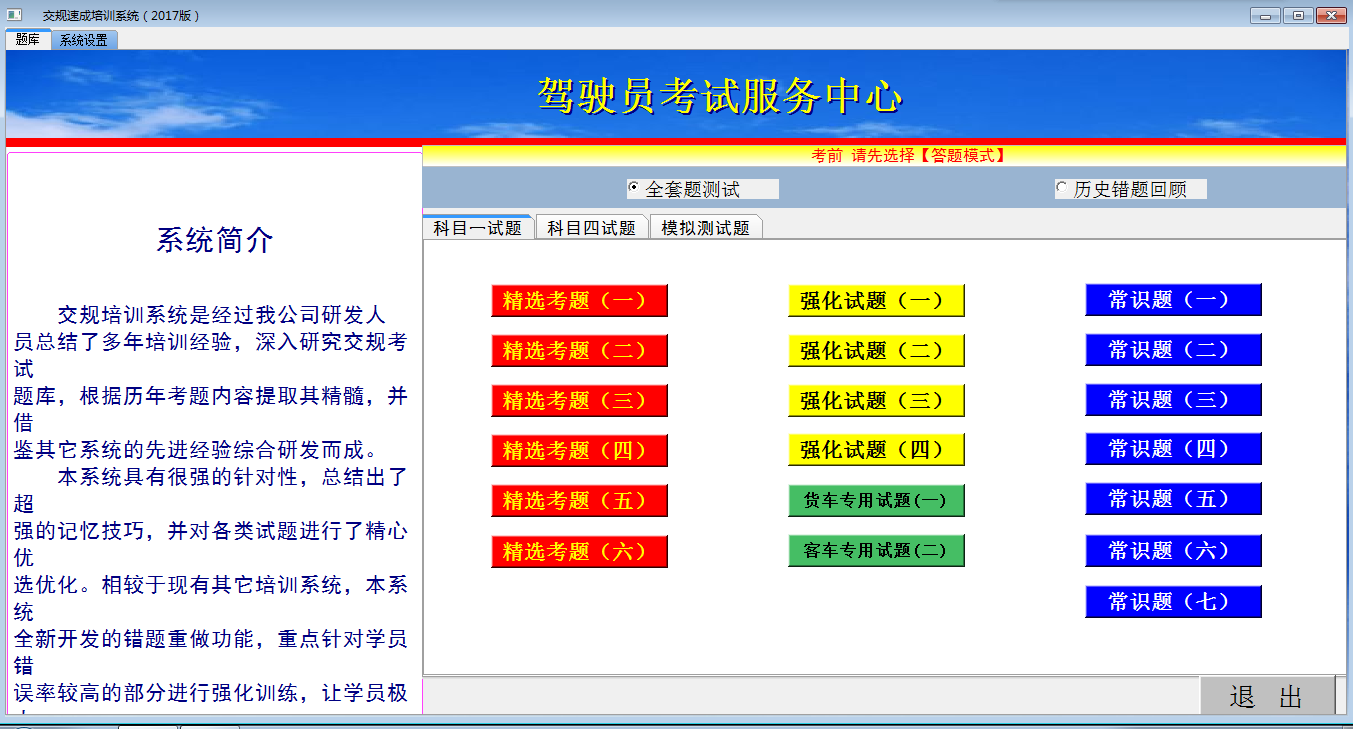Switch to the 科目一试题 tab
Viewport: 1353px width, 729px height.
(478, 227)
